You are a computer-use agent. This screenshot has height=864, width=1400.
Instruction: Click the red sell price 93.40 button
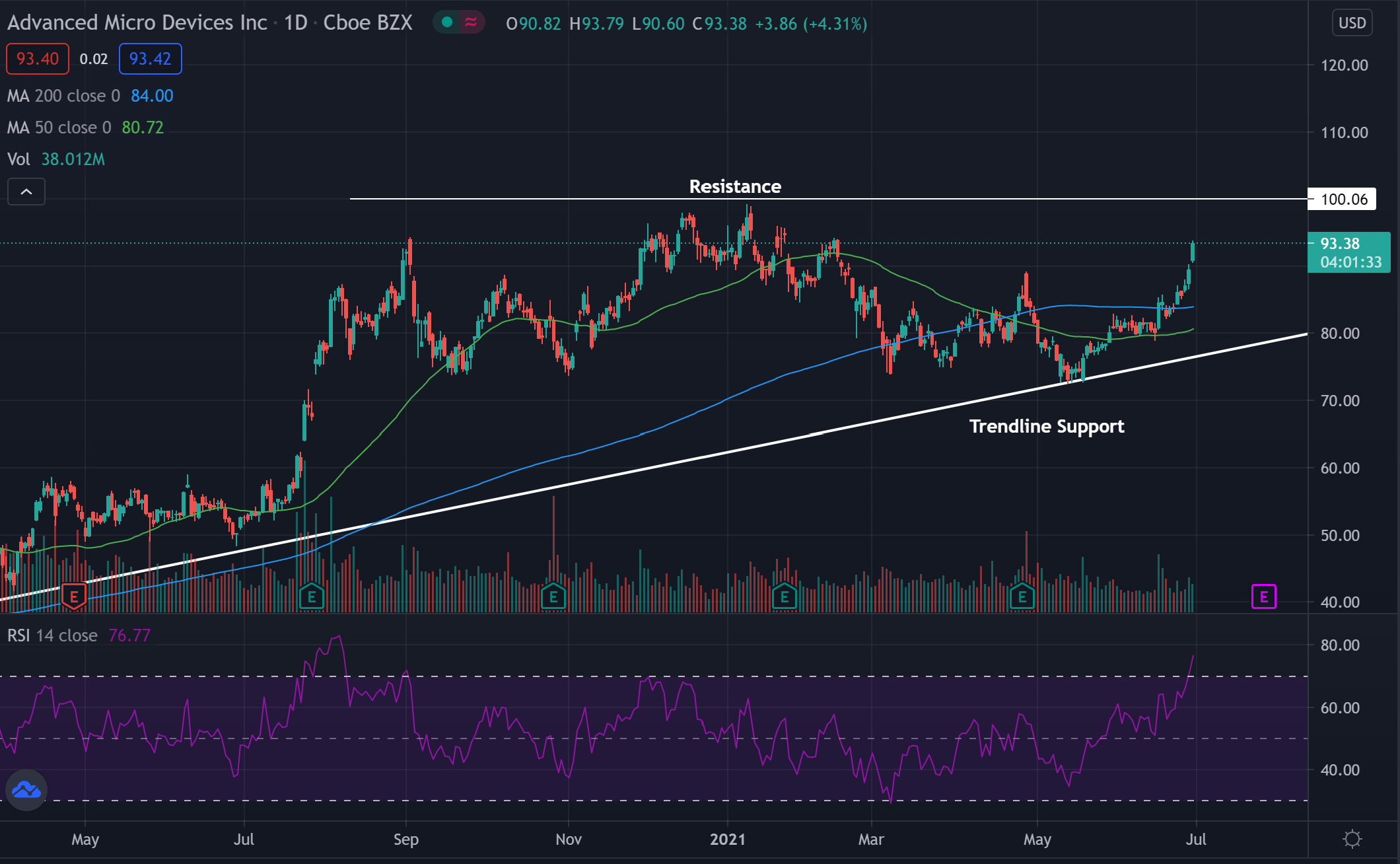coord(38,59)
